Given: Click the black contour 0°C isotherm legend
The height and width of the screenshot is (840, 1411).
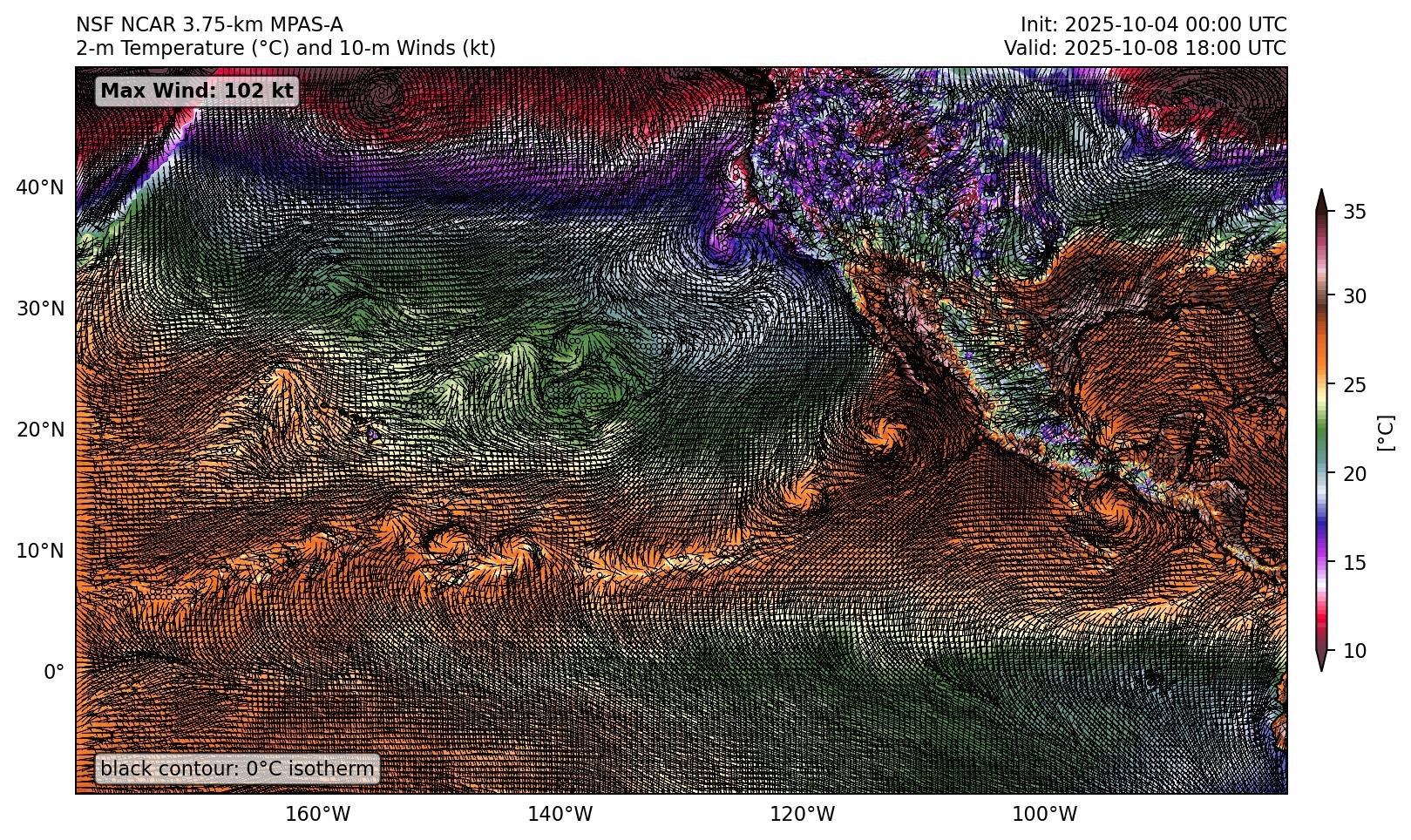Looking at the screenshot, I should pos(237,769).
